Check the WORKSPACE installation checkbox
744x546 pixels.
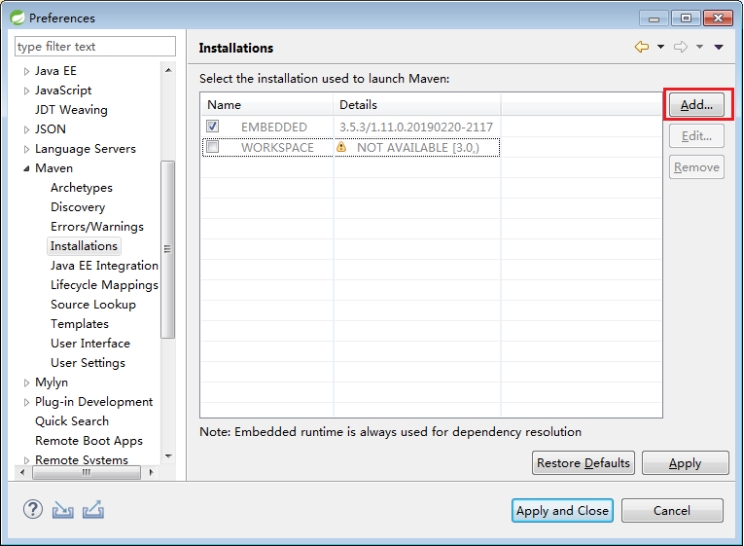213,147
